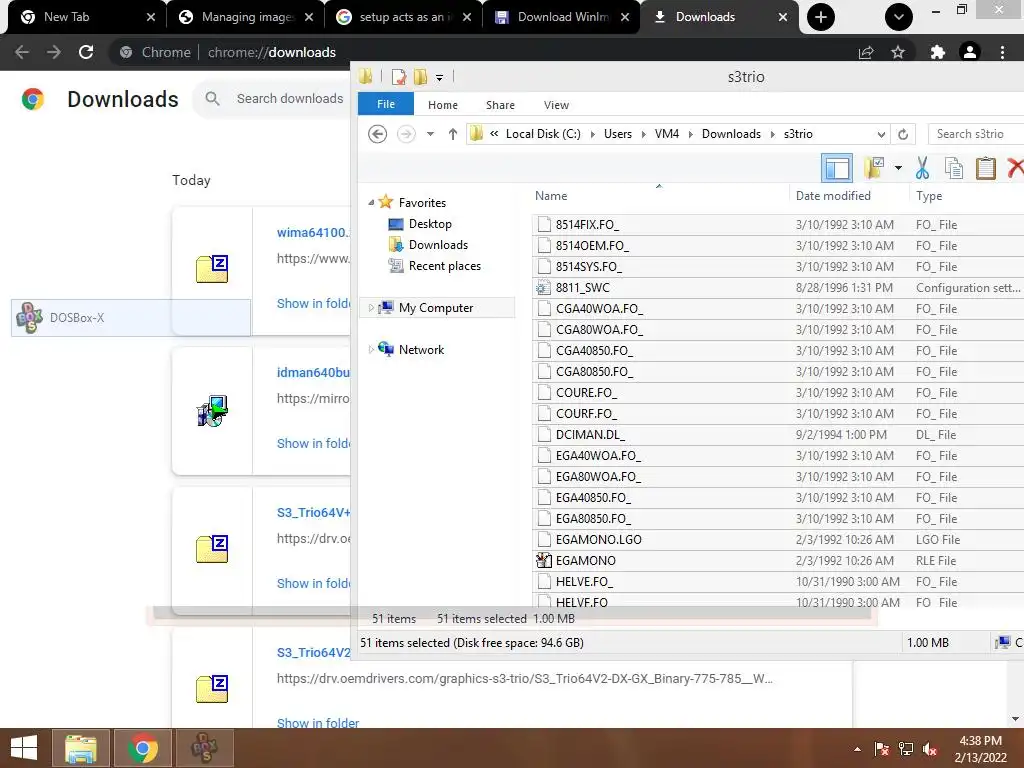This screenshot has width=1024, height=768.
Task: Click Explorer's Back navigation arrow
Action: click(377, 134)
